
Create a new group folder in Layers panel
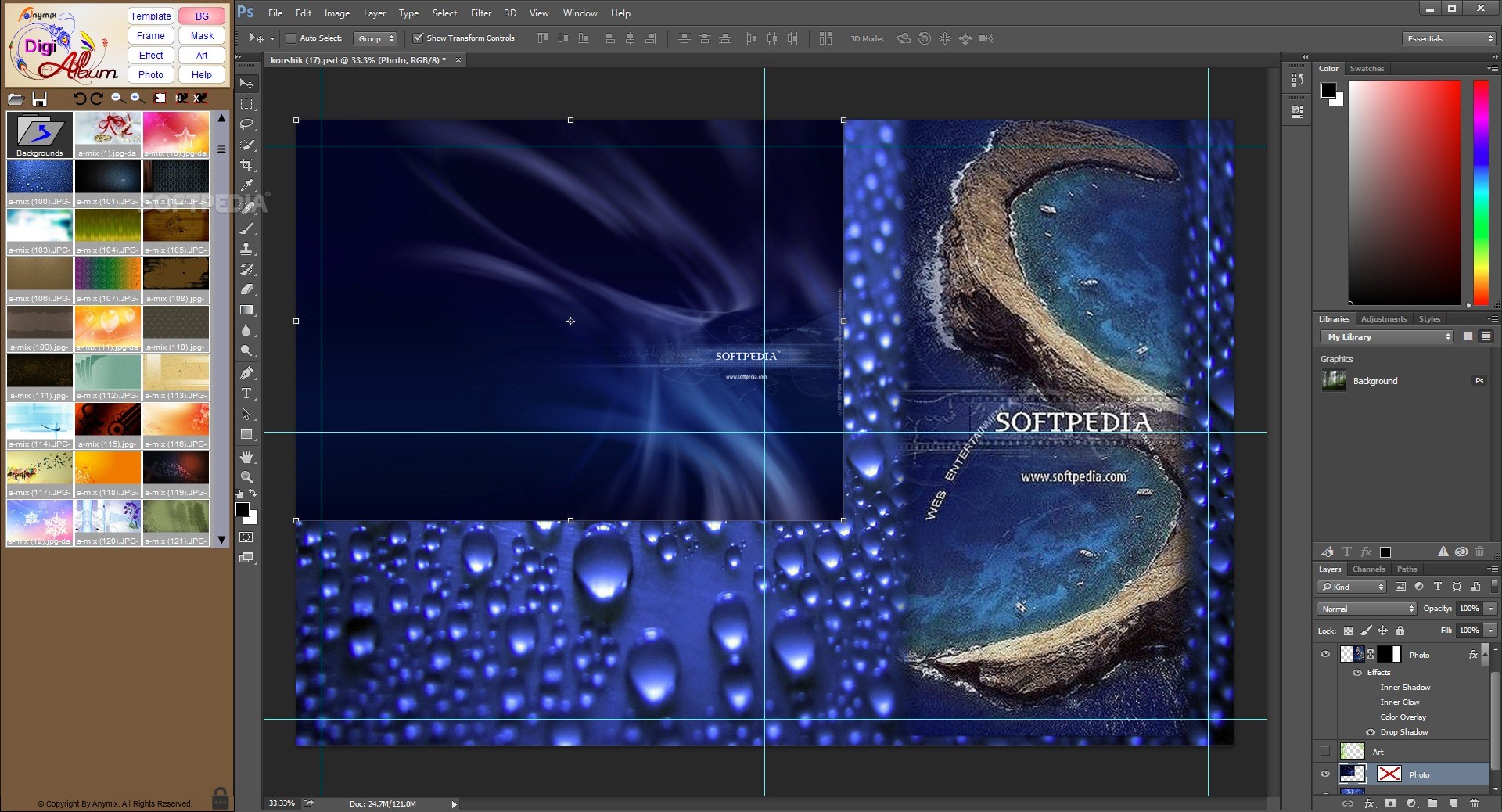tap(1432, 803)
